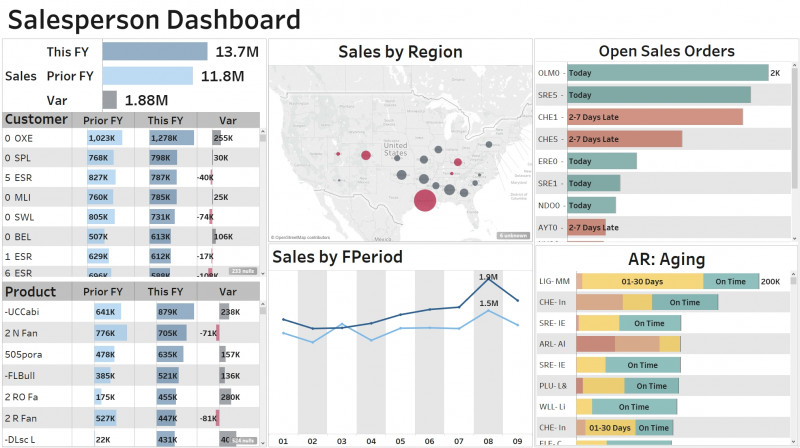
Task: Select product row '2 N Fan'
Action: tap(131, 333)
